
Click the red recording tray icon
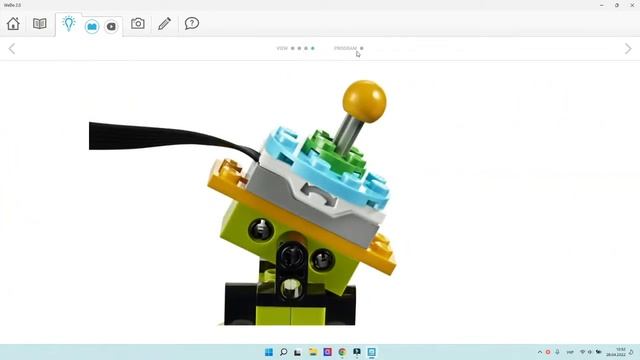click(548, 352)
